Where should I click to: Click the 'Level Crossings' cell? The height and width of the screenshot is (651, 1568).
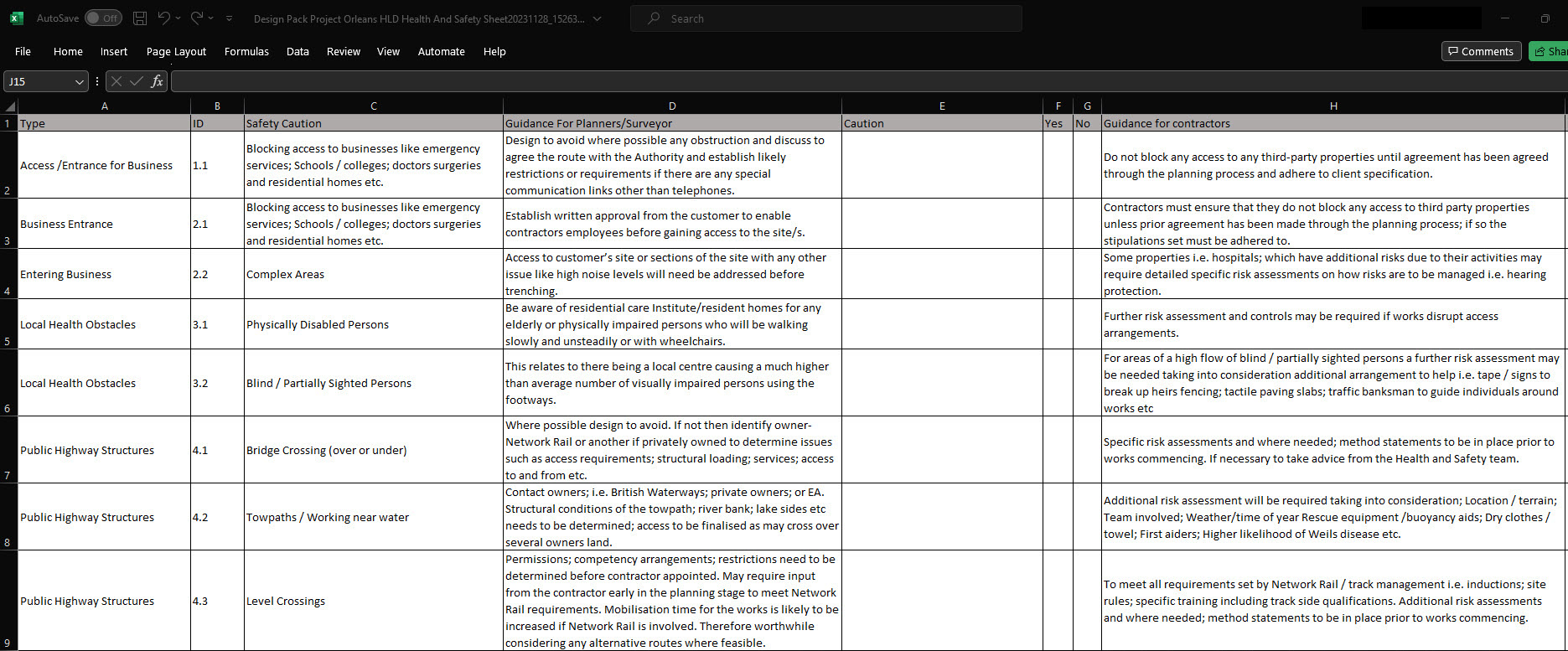[374, 601]
